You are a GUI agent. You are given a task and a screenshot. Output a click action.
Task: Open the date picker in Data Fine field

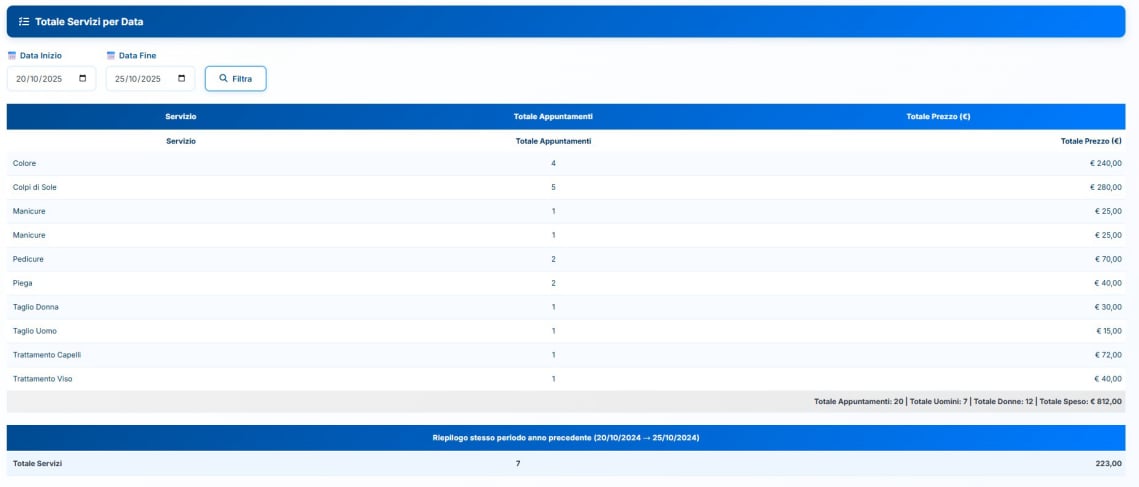[181, 78]
